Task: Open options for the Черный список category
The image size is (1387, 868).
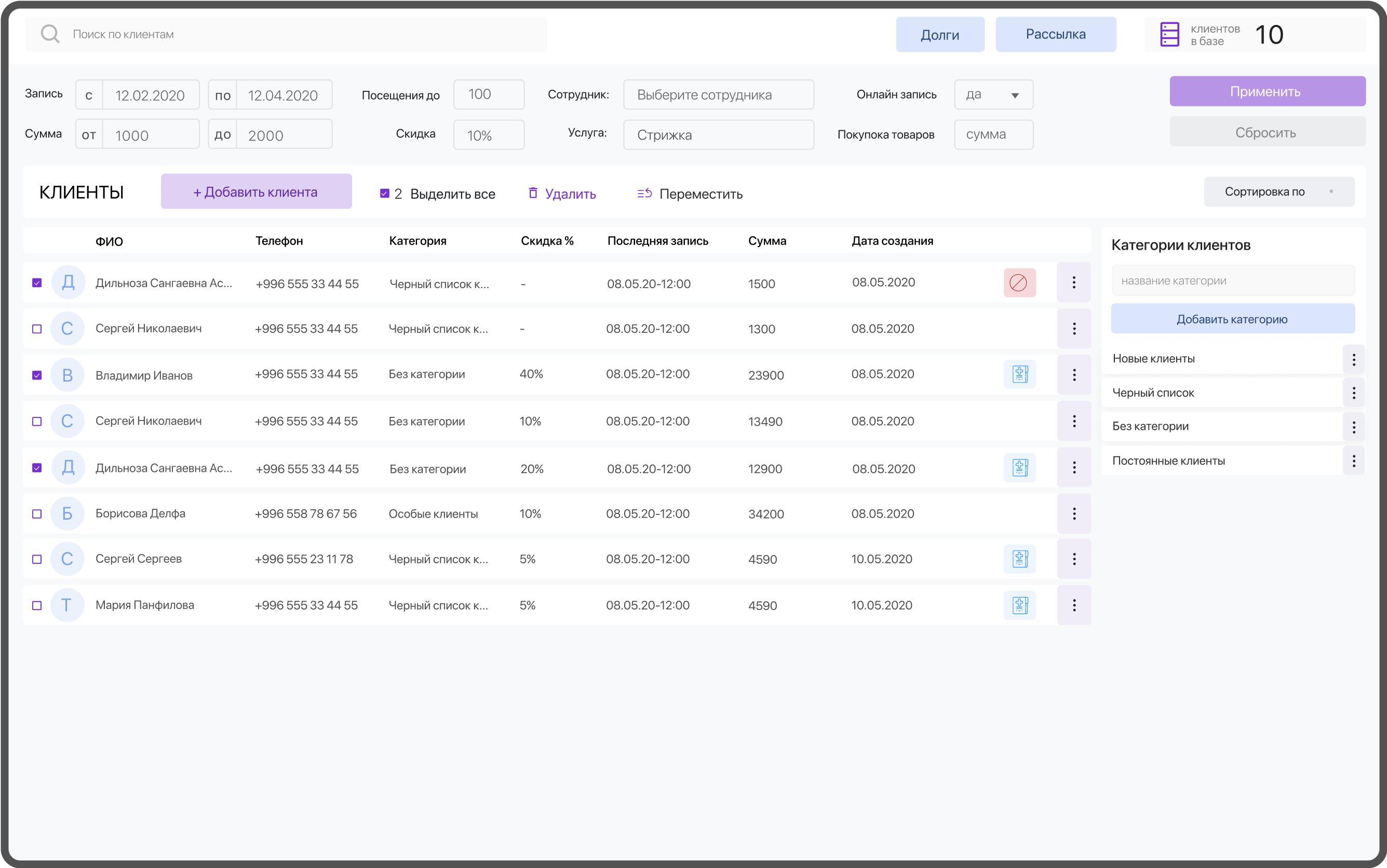Action: [x=1354, y=393]
